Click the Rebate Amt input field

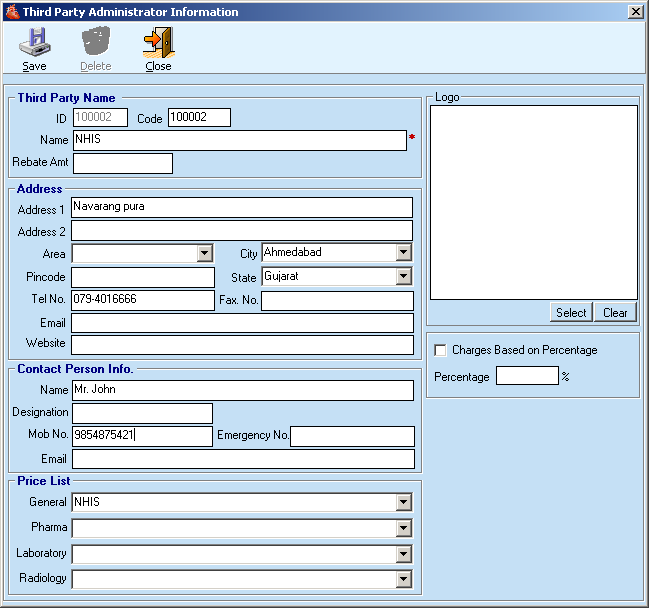(x=122, y=163)
